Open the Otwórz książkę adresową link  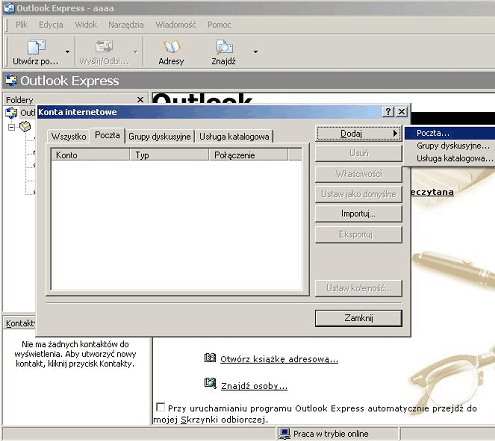coord(279,359)
